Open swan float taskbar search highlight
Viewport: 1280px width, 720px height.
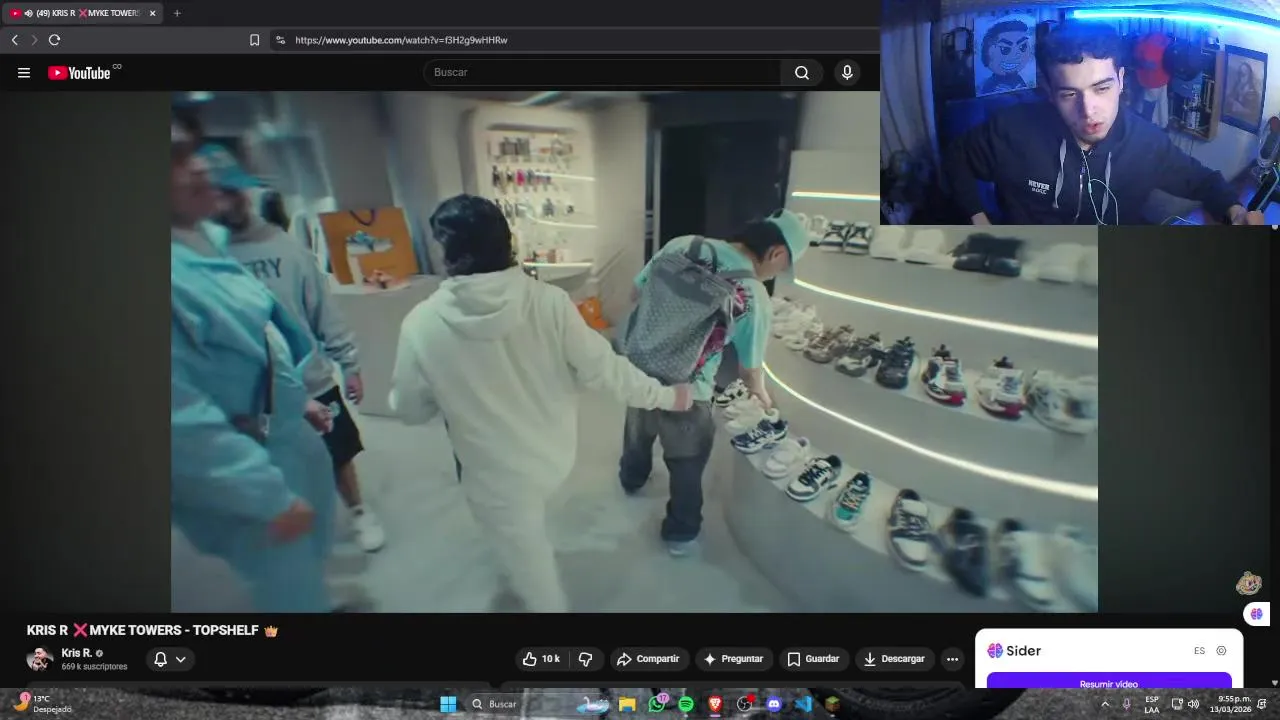coord(592,704)
